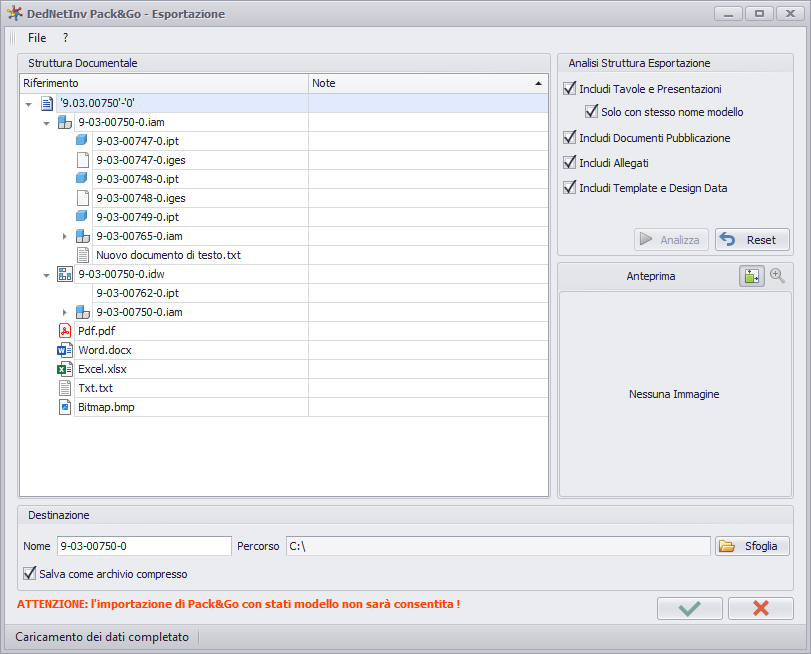Expand the 9-03-00765-0.iam node

(x=65, y=236)
